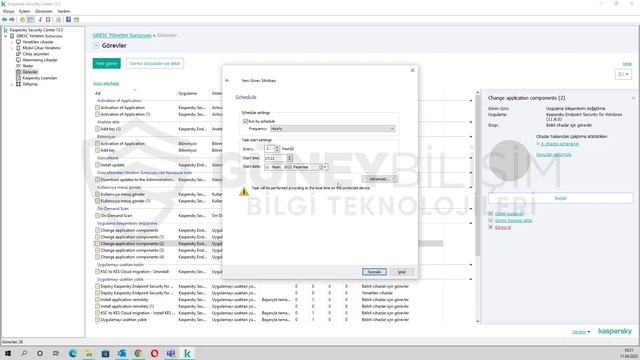Tick checkbox for Change application components (2)

(97, 244)
